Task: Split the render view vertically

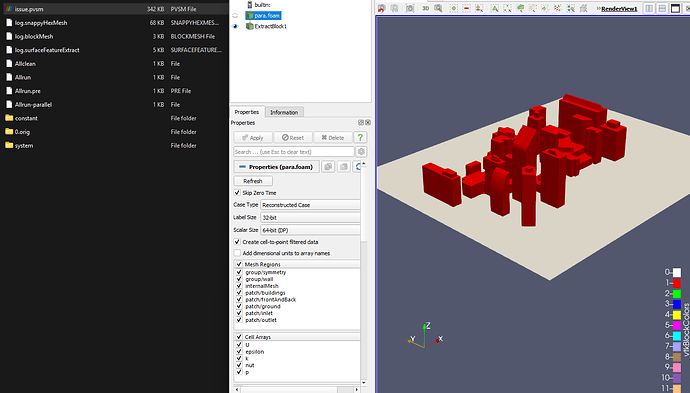Action: pos(662,8)
